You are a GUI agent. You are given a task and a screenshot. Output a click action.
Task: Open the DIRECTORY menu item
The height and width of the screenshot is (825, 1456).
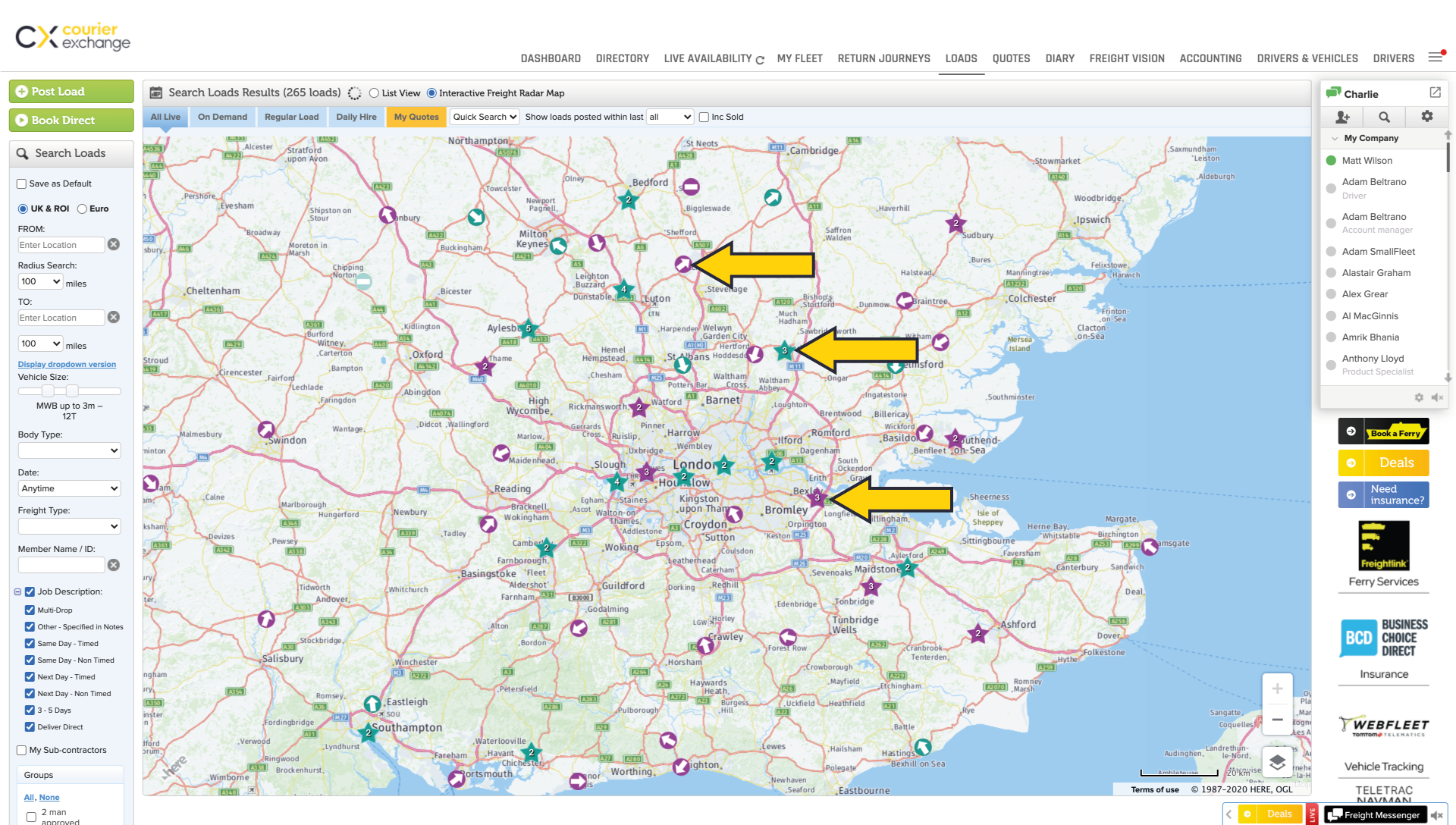point(622,58)
